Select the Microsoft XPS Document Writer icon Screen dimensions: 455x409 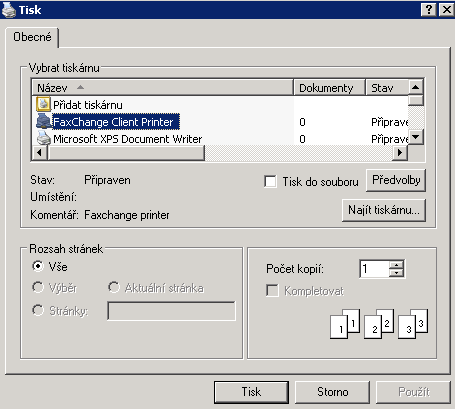43,138
